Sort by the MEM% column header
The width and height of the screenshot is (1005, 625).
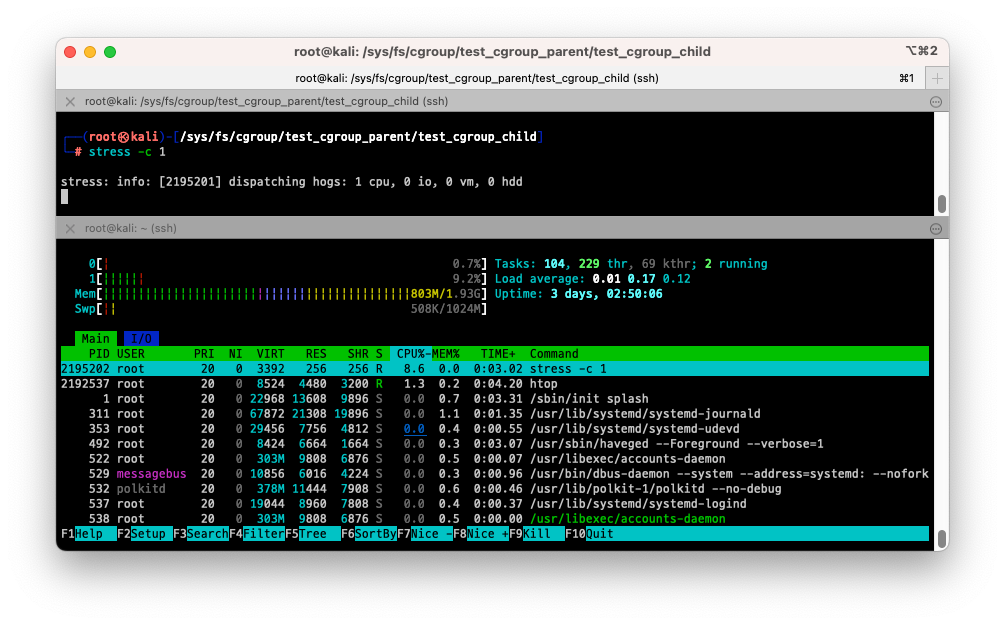(x=445, y=354)
